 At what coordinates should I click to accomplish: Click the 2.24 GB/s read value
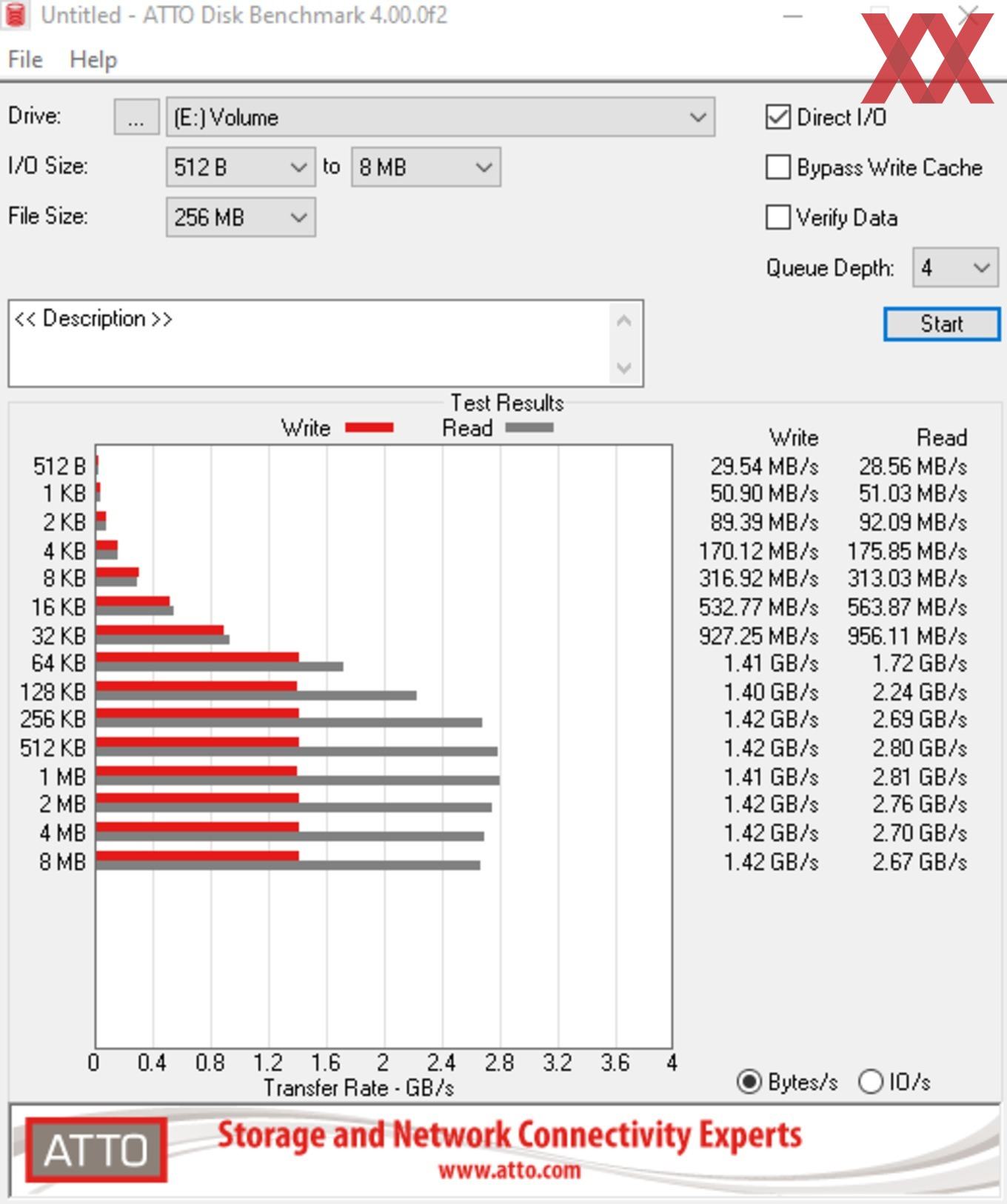(x=920, y=692)
